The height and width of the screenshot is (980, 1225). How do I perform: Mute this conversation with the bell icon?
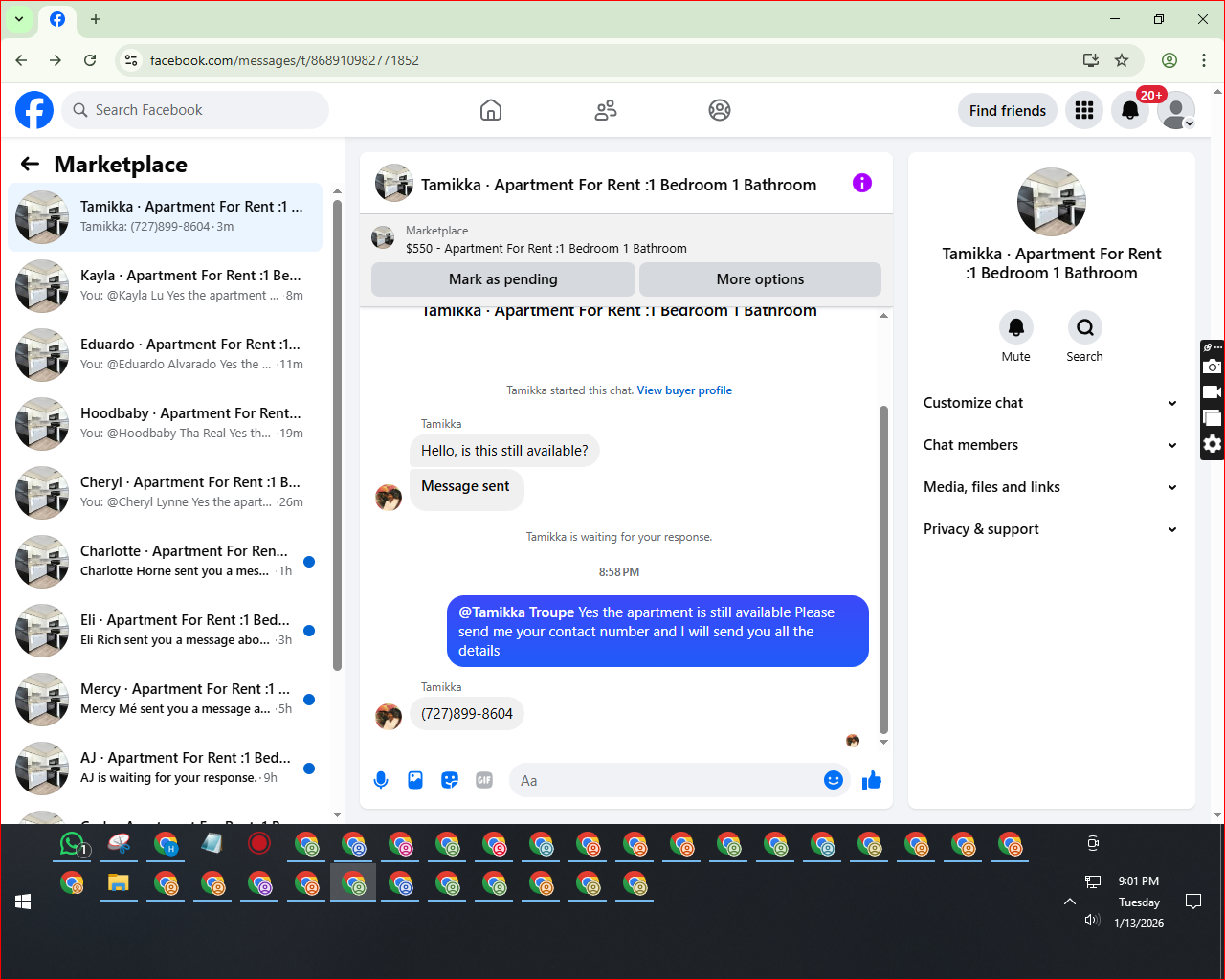1016,327
